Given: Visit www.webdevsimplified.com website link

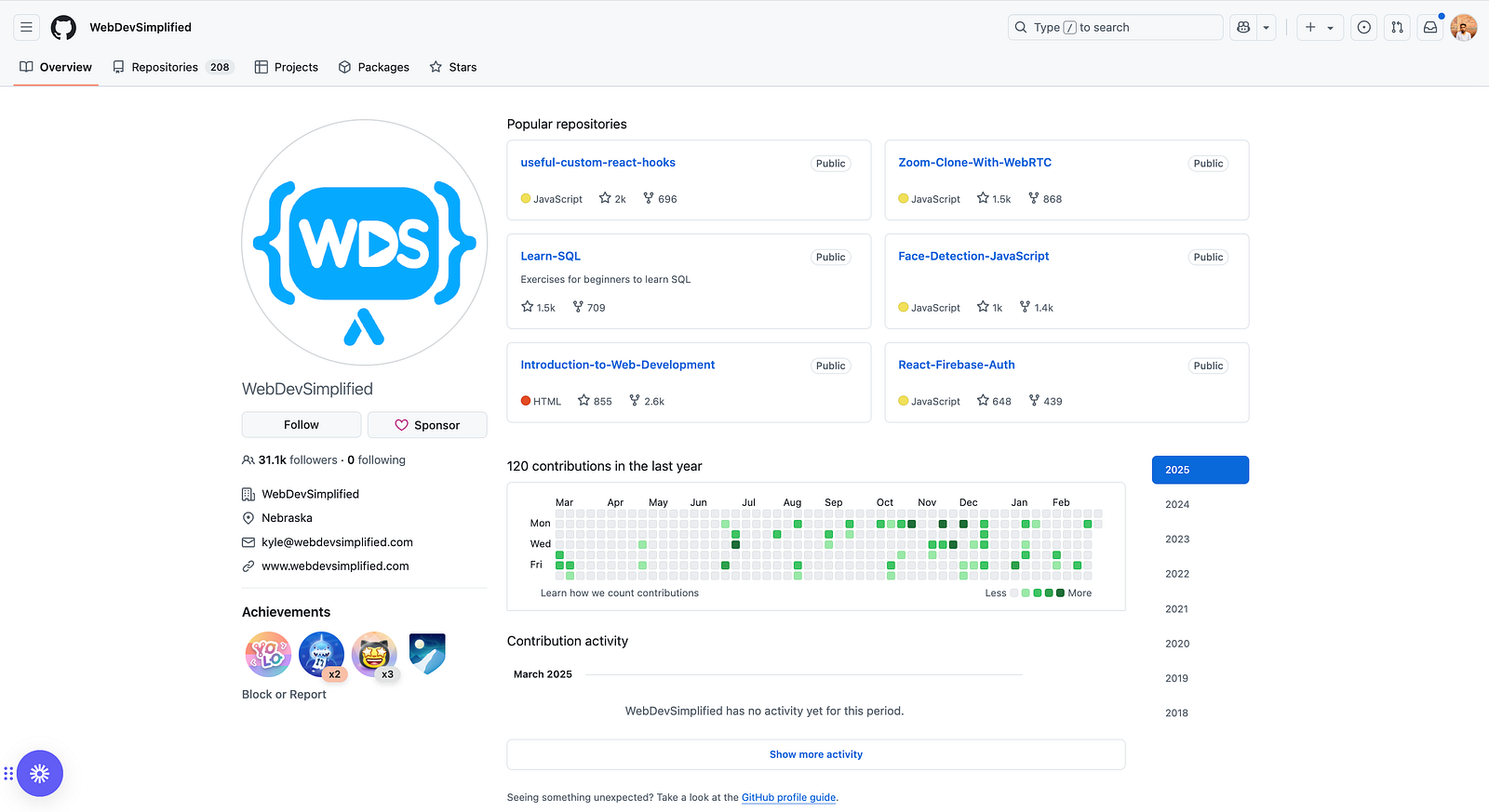Looking at the screenshot, I should (x=335, y=566).
